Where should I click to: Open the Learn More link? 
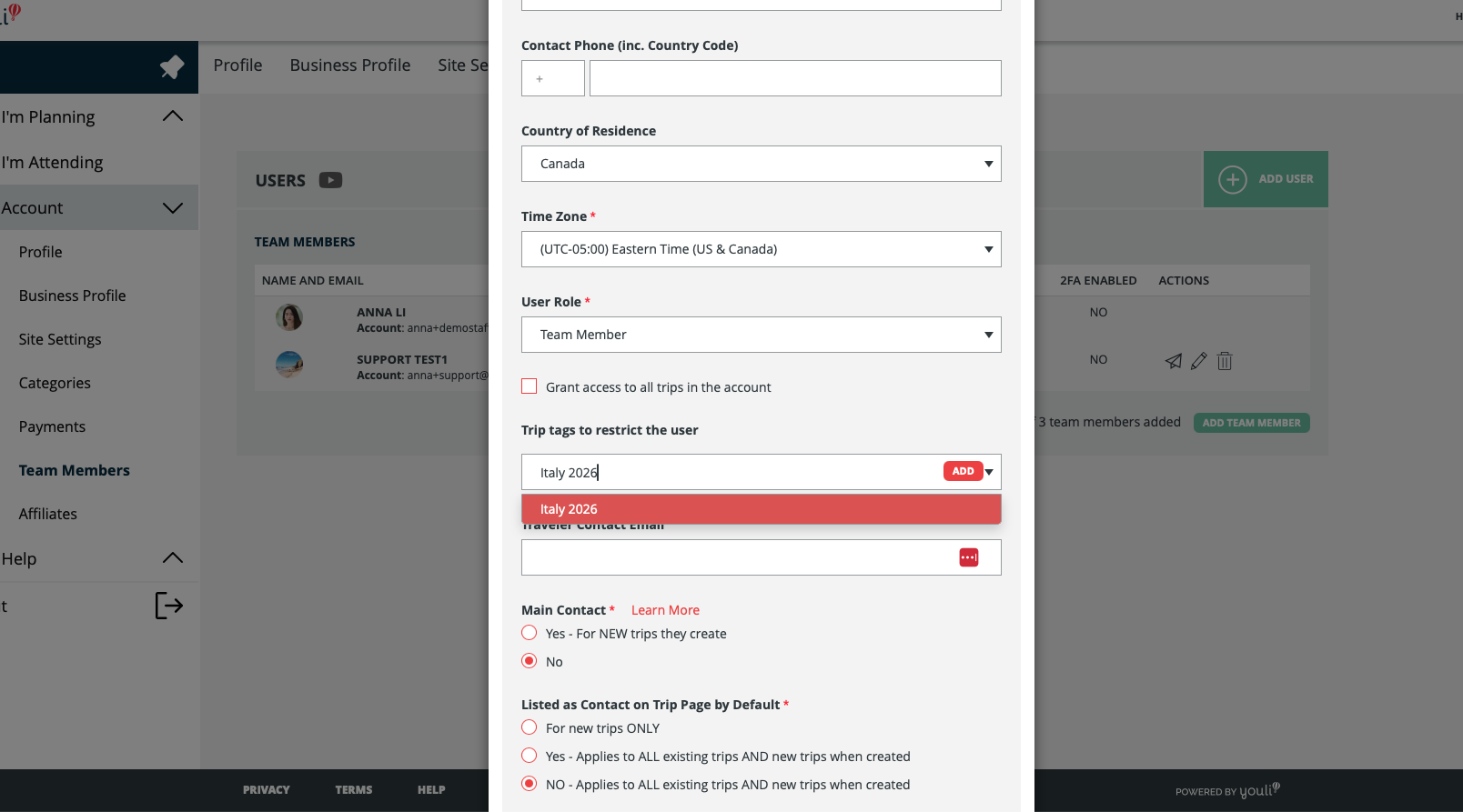tap(665, 610)
